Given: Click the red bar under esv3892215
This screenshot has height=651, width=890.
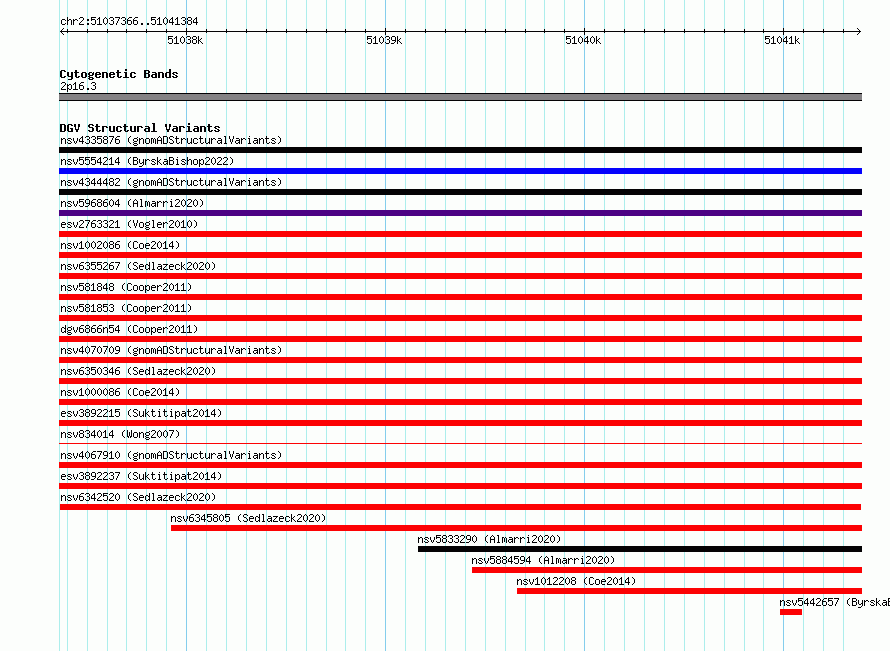Looking at the screenshot, I should tap(460, 423).
